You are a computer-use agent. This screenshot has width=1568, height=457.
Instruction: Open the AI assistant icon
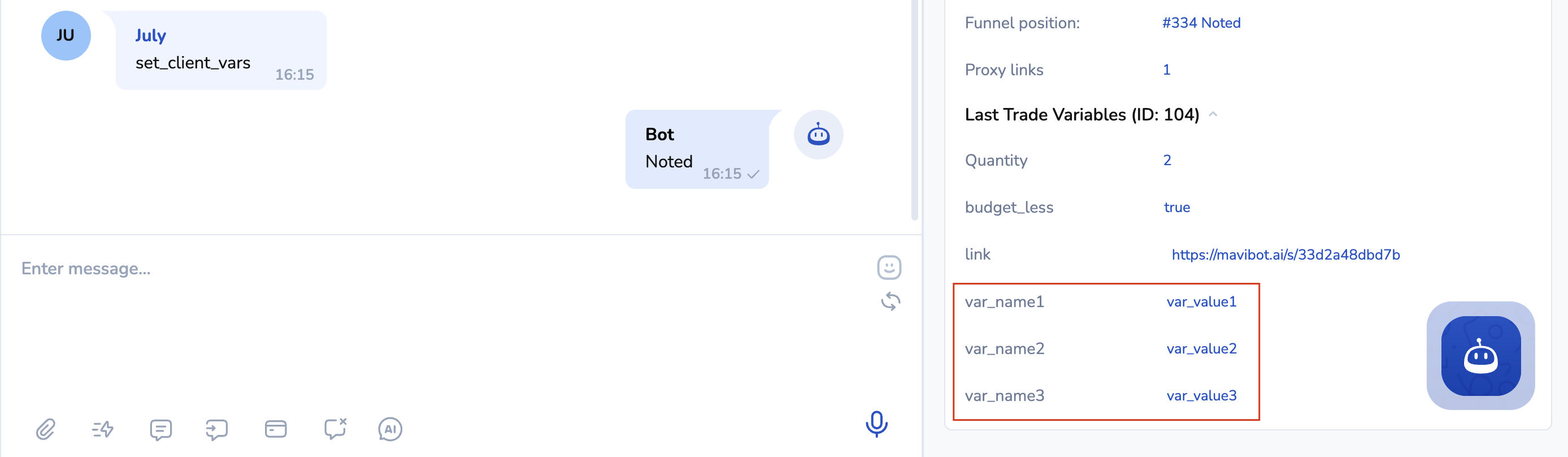tap(390, 430)
